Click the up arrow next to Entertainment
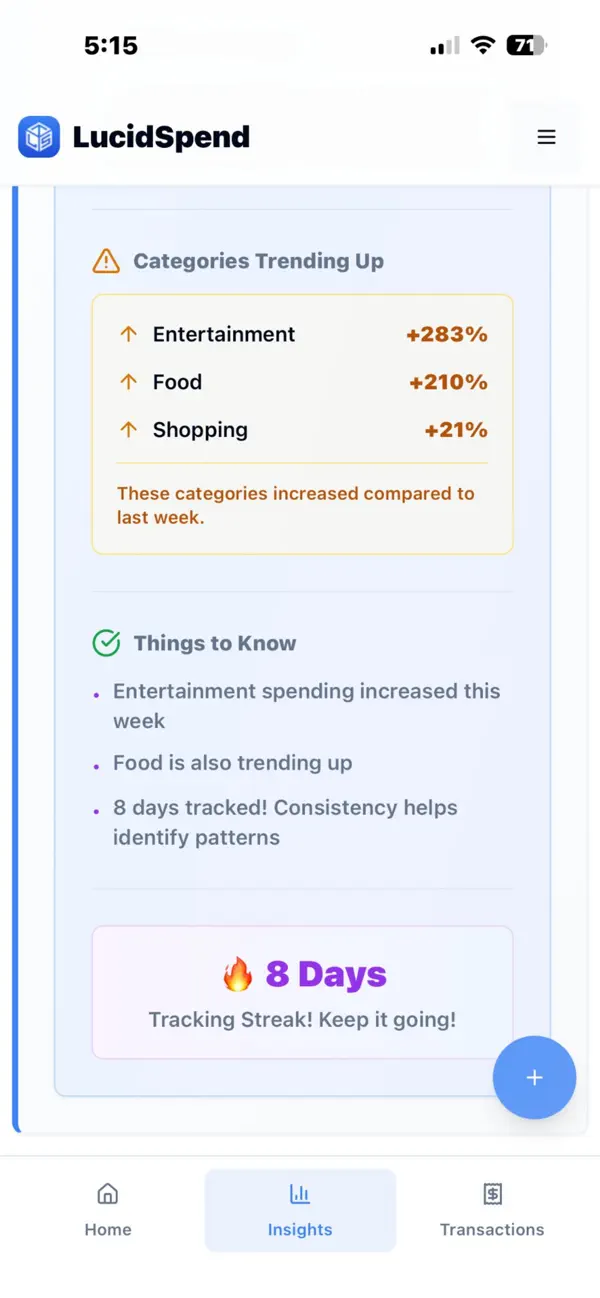Image resolution: width=600 pixels, height=1298 pixels. pos(128,334)
